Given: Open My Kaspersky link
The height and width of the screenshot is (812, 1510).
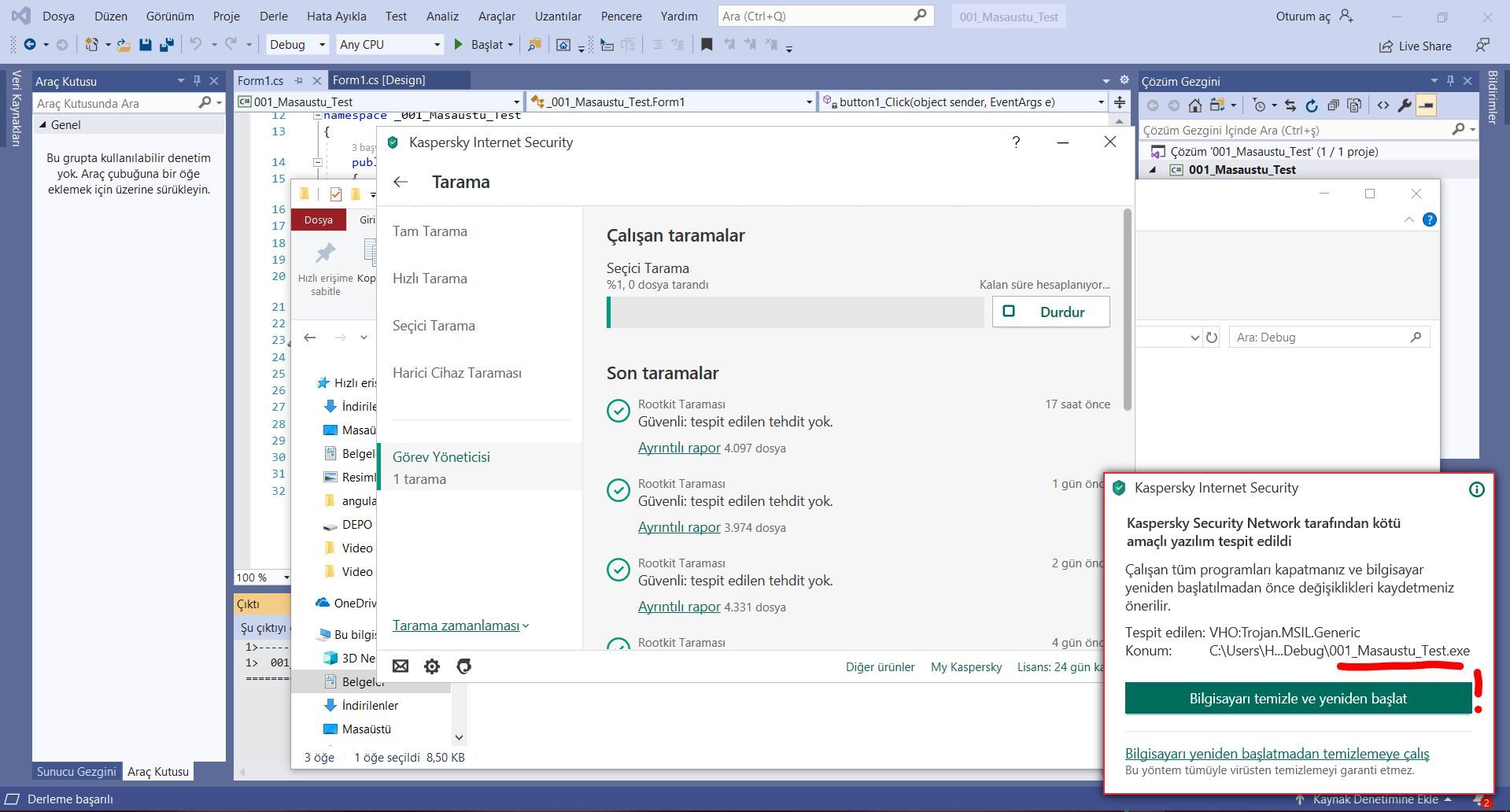Looking at the screenshot, I should pyautogui.click(x=966, y=667).
